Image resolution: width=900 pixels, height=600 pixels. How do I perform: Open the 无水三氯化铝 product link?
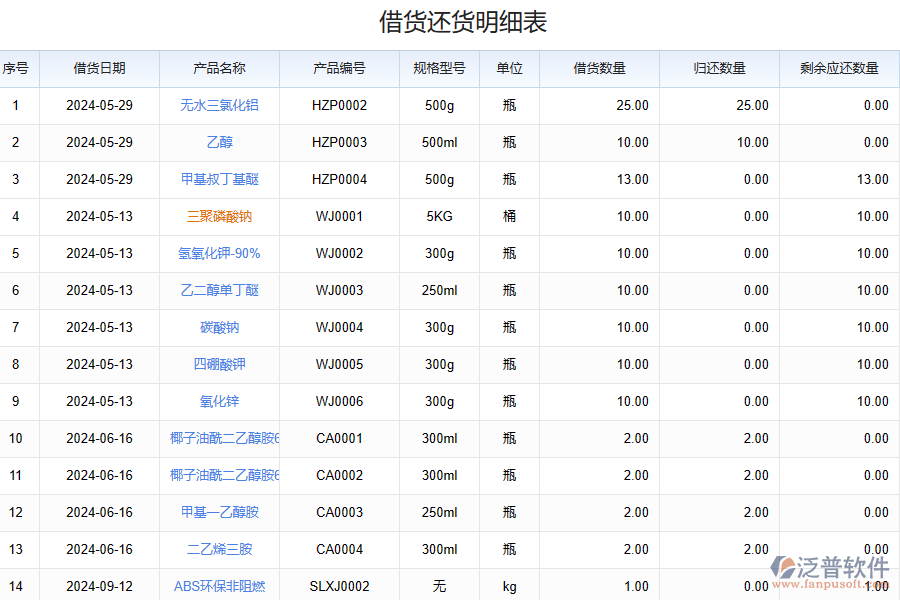pyautogui.click(x=222, y=105)
